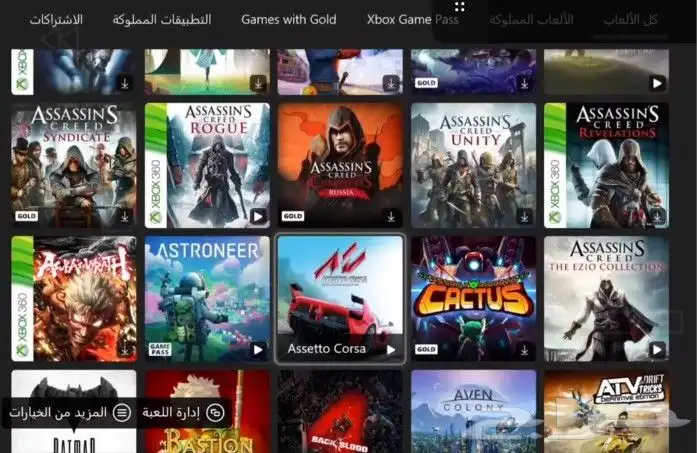Click إدارة اللعبة button
The image size is (697, 453).
(183, 413)
